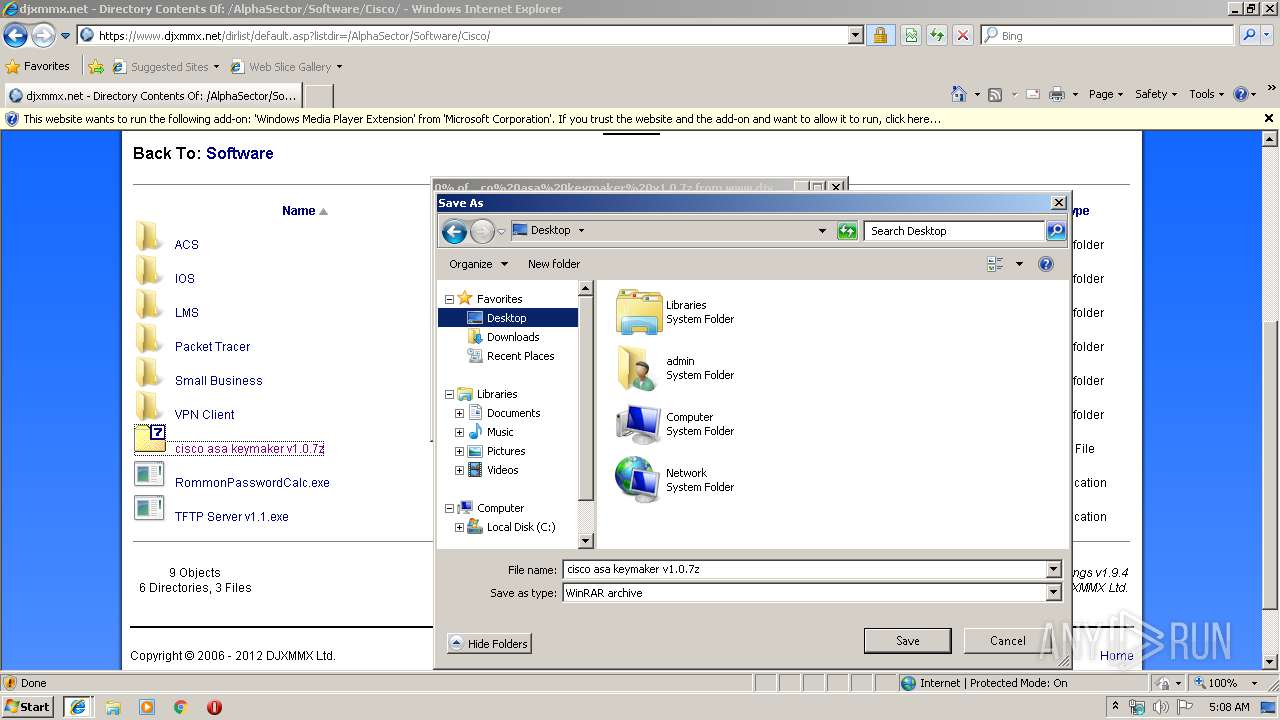Click the New folder button
The image size is (1280, 720).
click(x=554, y=264)
